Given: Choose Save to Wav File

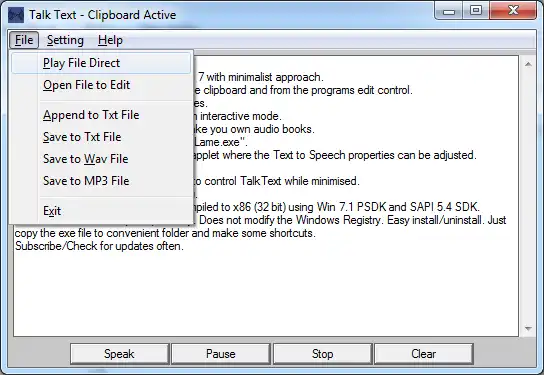Looking at the screenshot, I should click(101, 159).
